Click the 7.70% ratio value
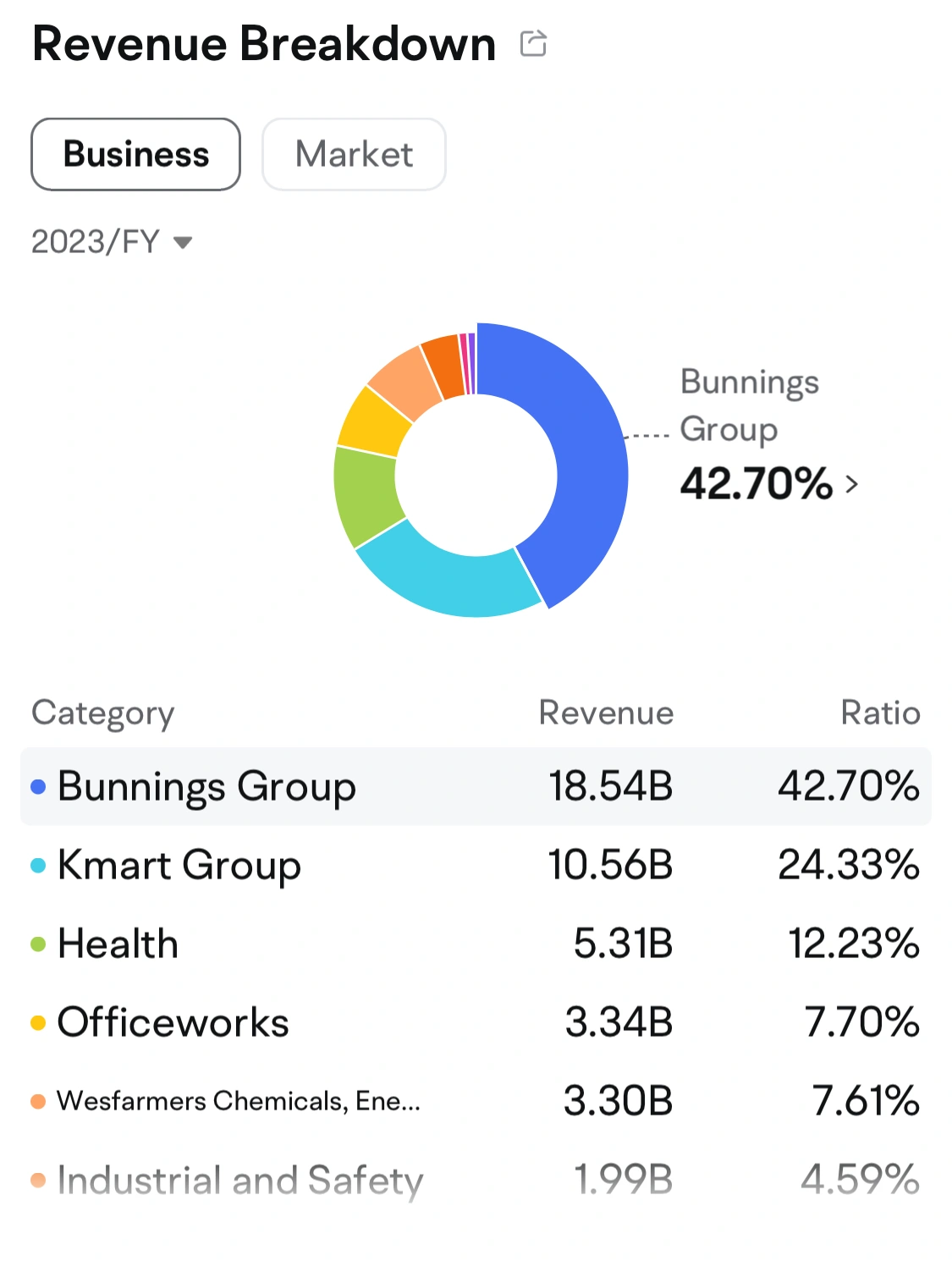This screenshot has width=952, height=1261. pyautogui.click(x=862, y=1022)
